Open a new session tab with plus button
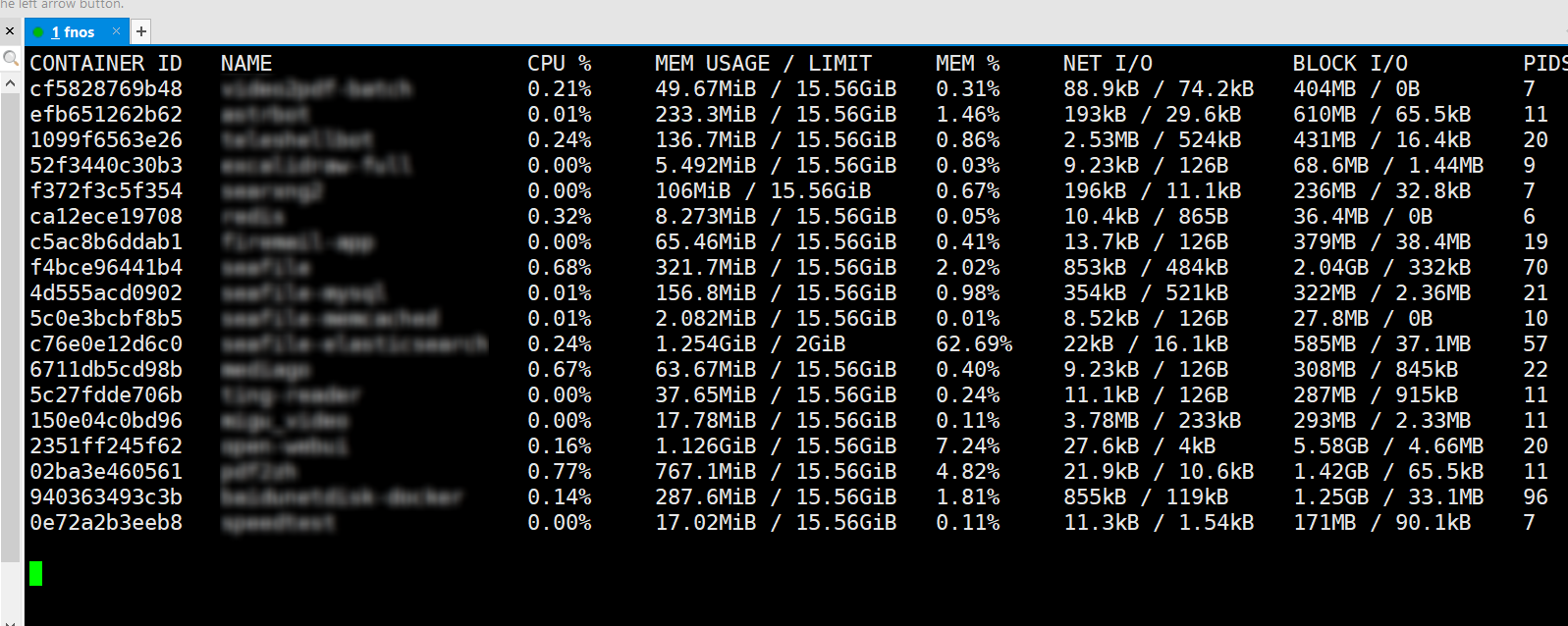This screenshot has height=626, width=1568. (x=140, y=31)
